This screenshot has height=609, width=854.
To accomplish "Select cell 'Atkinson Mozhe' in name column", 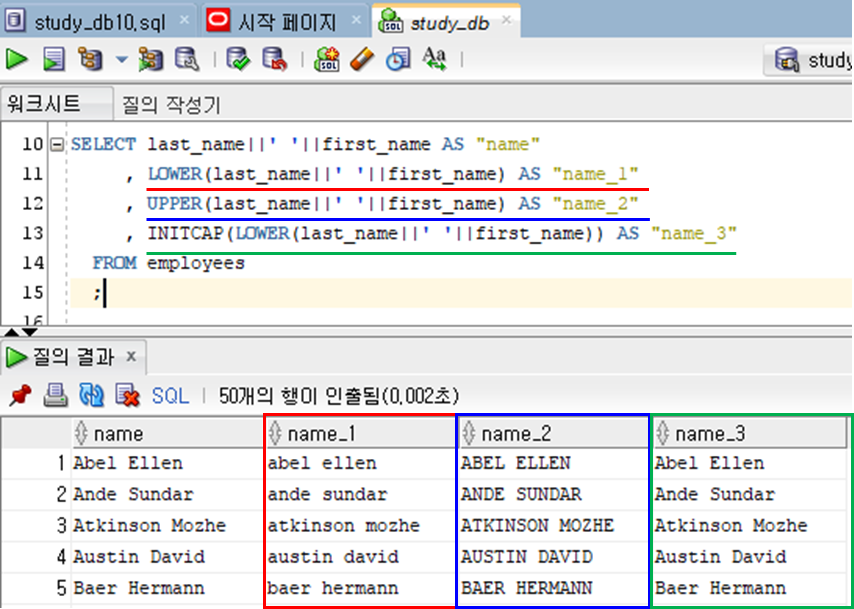I will [167, 526].
